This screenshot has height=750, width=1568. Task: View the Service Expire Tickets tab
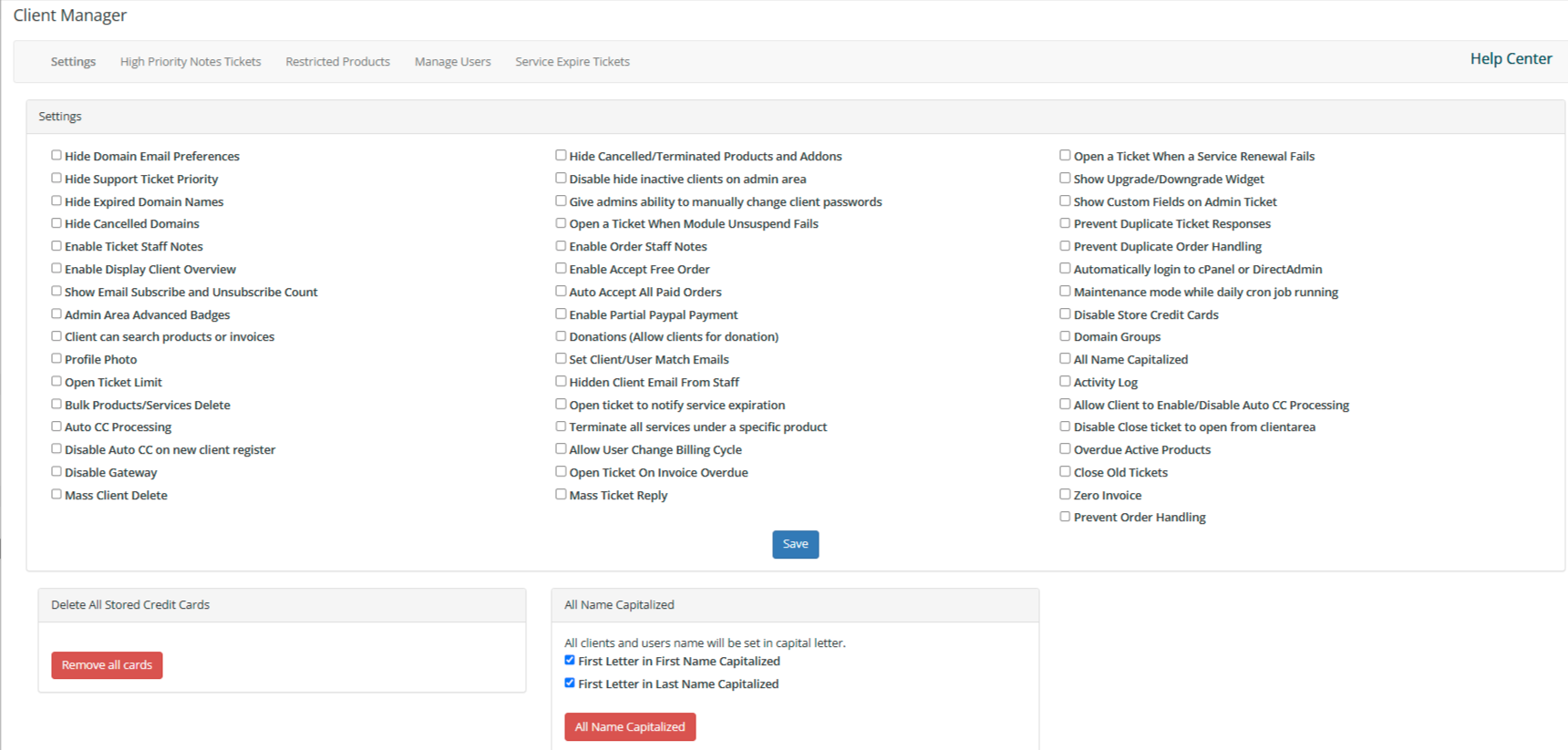[x=572, y=62]
